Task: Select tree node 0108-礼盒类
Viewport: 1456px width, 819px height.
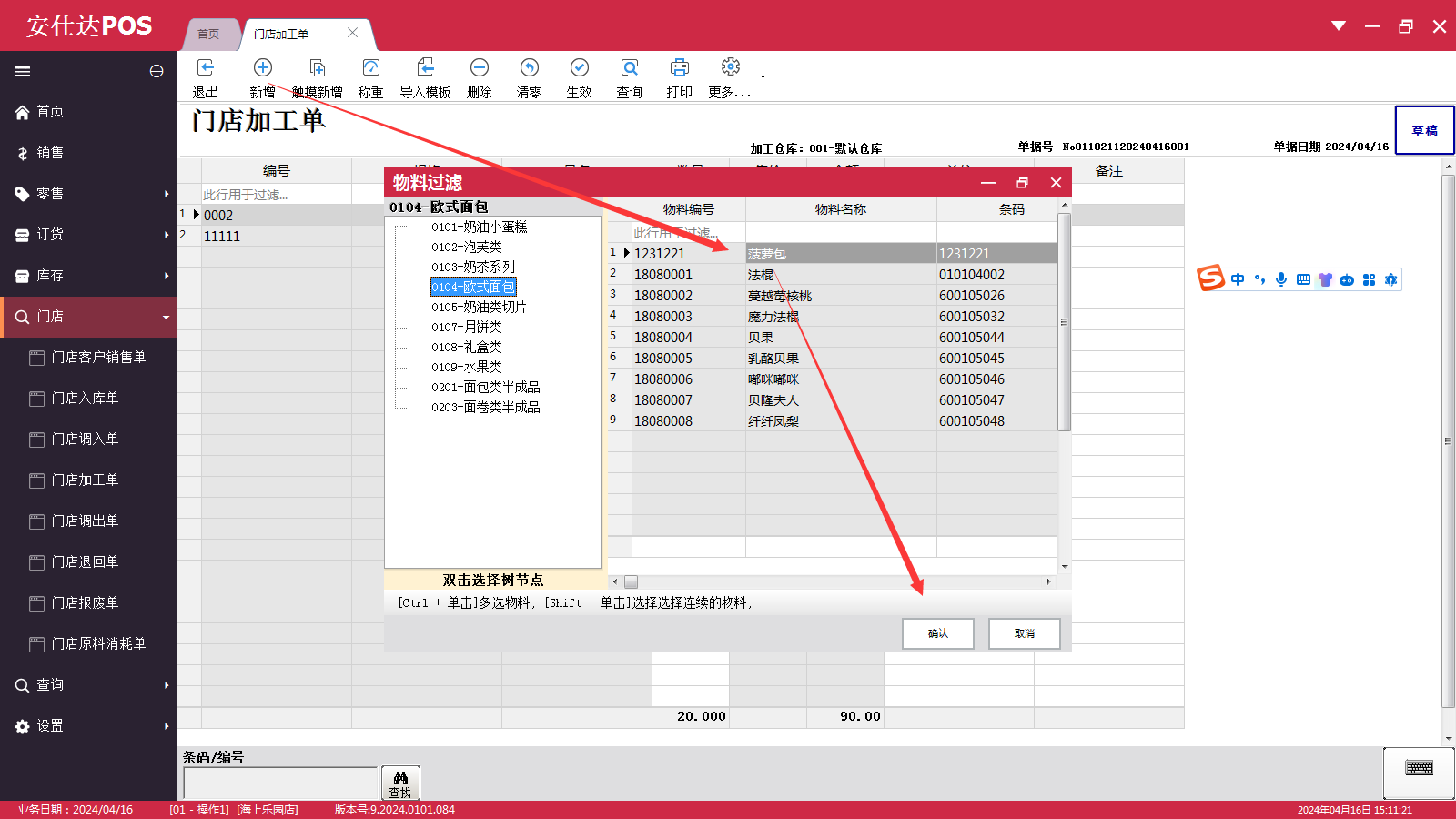Action: [467, 348]
